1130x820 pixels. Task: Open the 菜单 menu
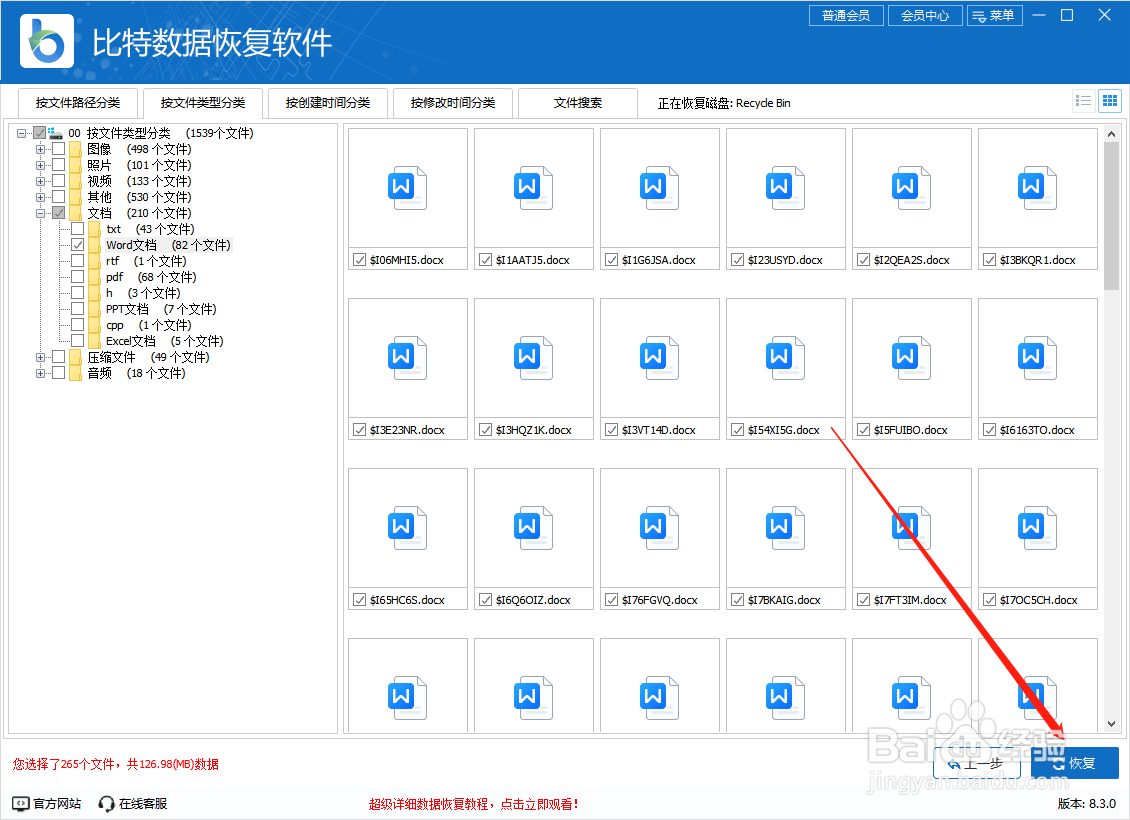995,15
